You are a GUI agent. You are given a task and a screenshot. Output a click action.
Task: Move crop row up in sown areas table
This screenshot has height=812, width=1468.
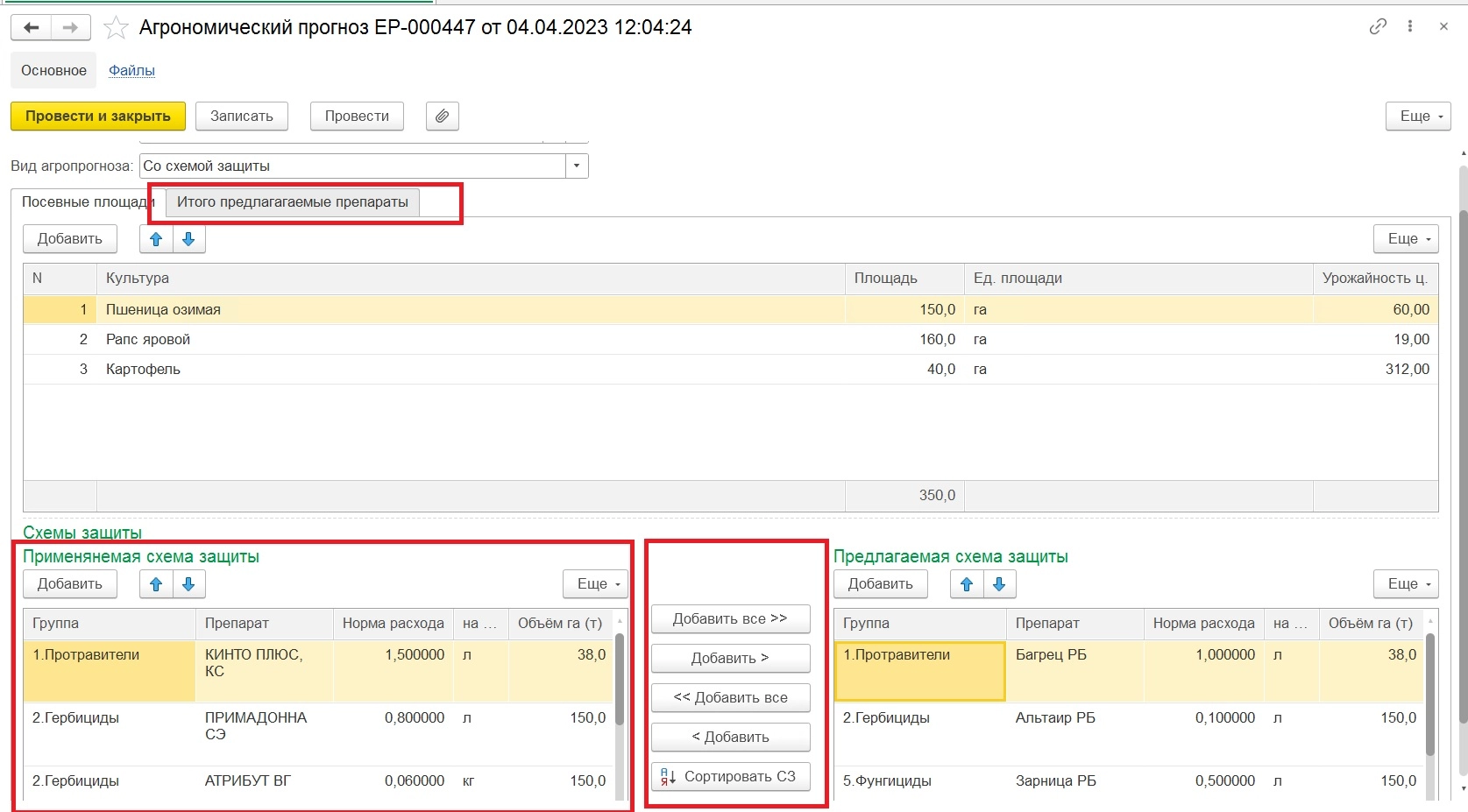(156, 239)
